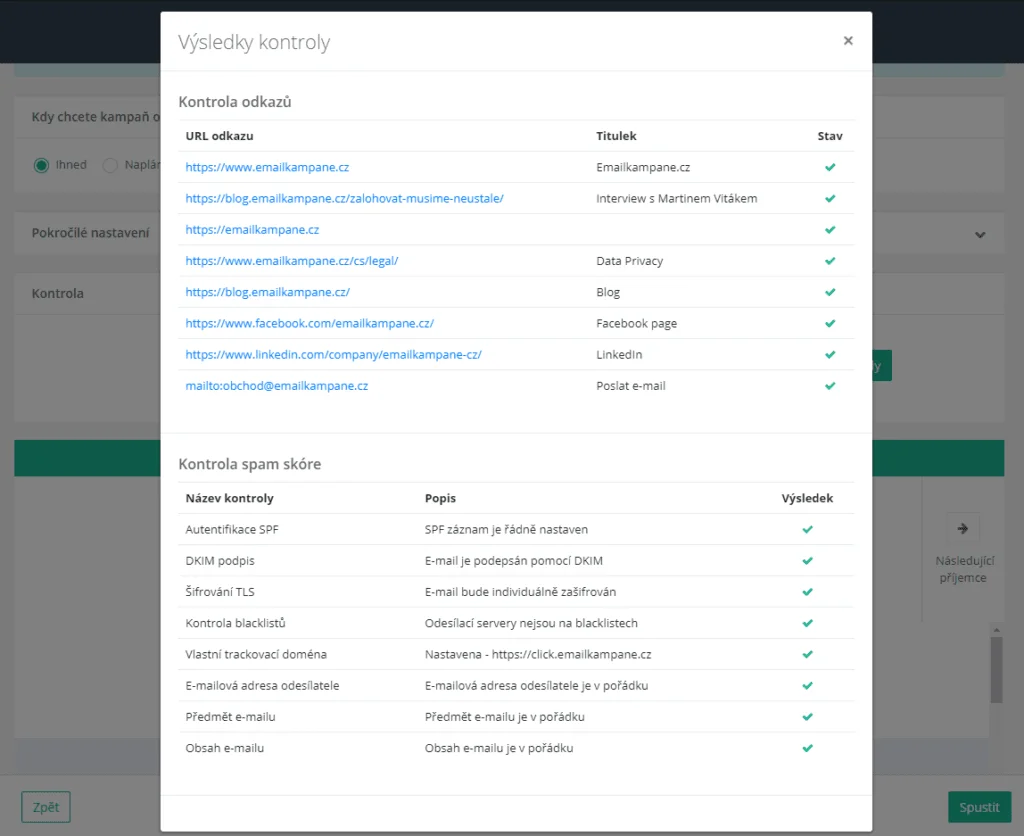This screenshot has width=1024, height=836.
Task: Click the Stav column header
Action: [830, 136]
